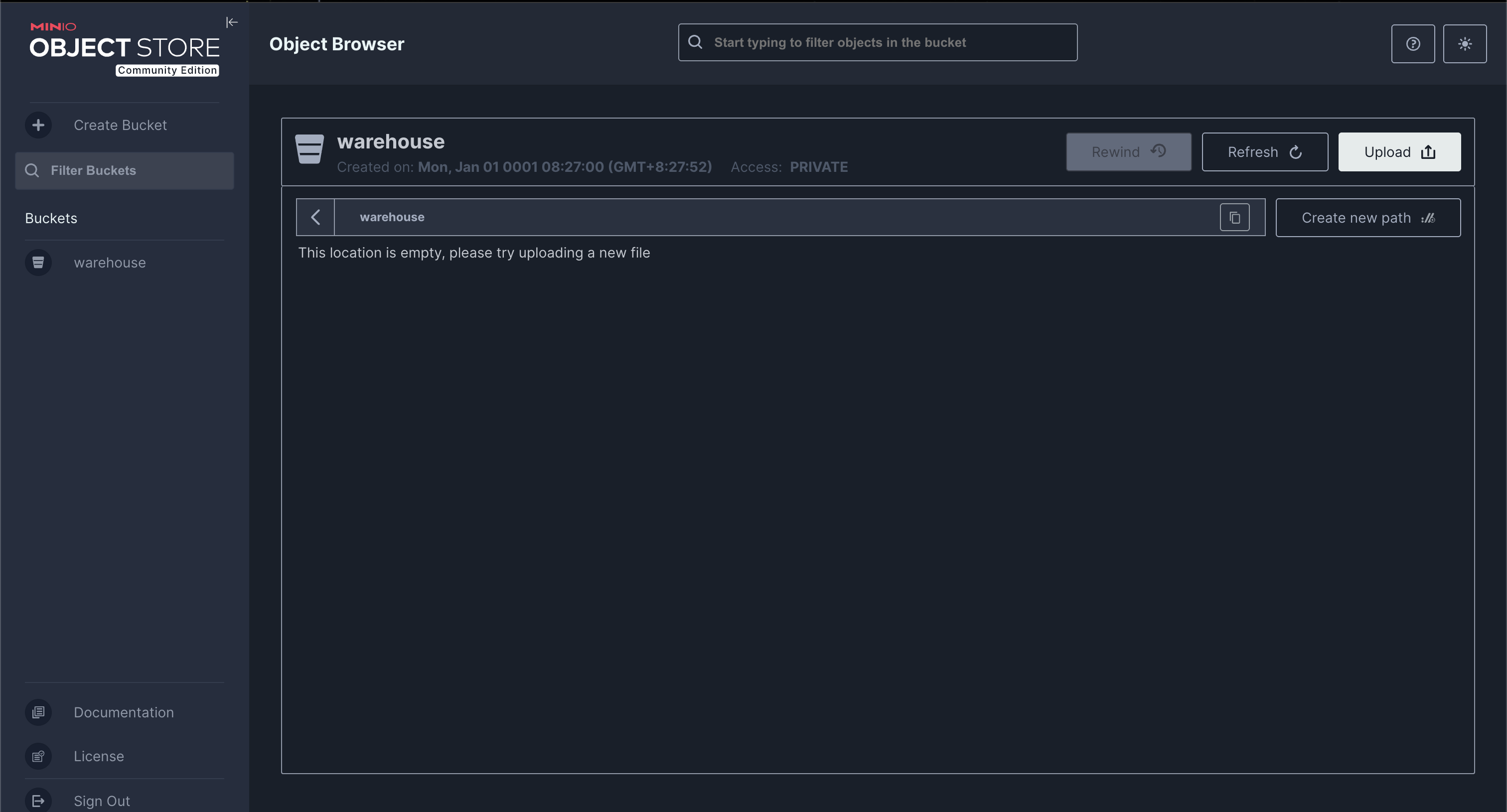Collapse the sidebar with the arrow icon
This screenshot has width=1507, height=812.
click(x=232, y=22)
